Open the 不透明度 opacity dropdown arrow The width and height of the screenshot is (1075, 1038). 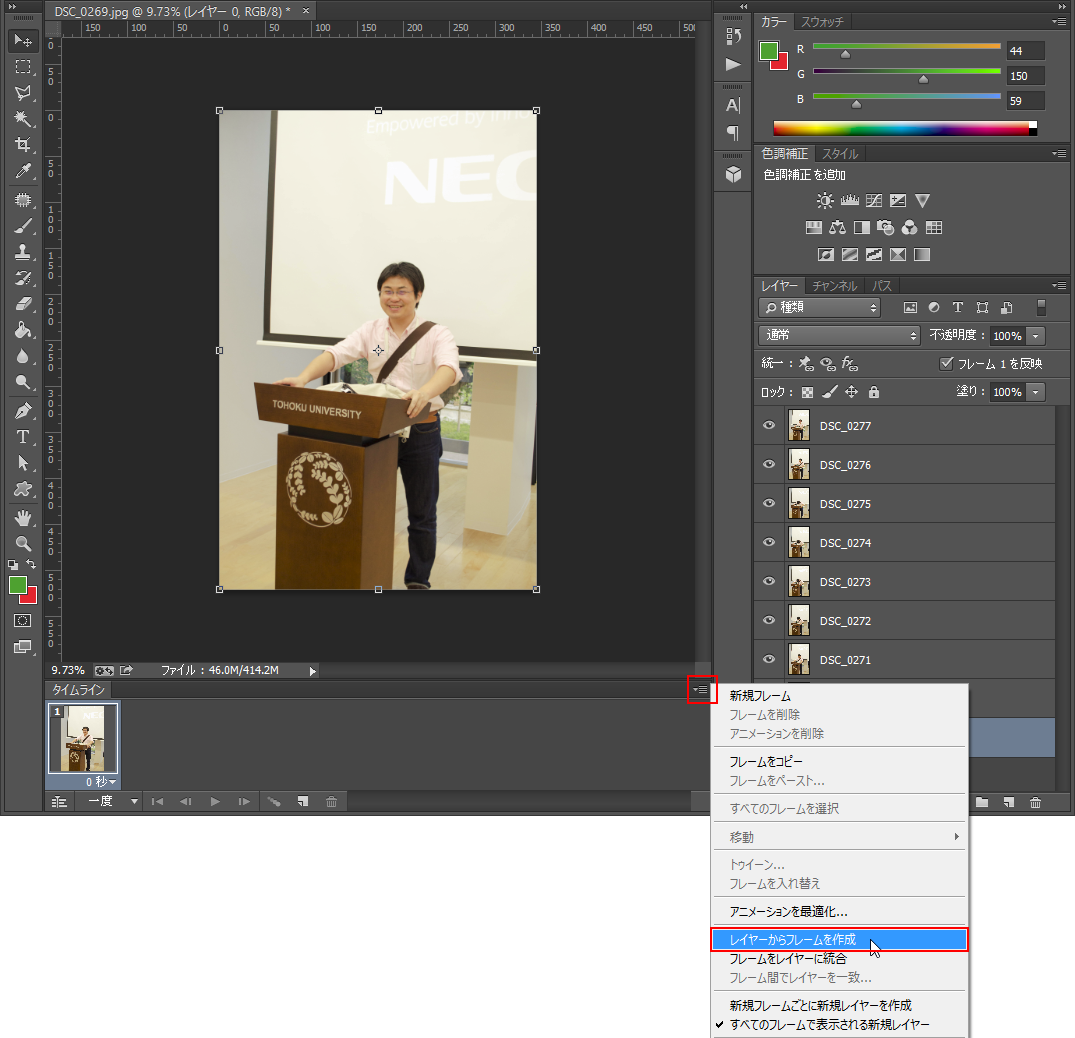coord(1035,336)
